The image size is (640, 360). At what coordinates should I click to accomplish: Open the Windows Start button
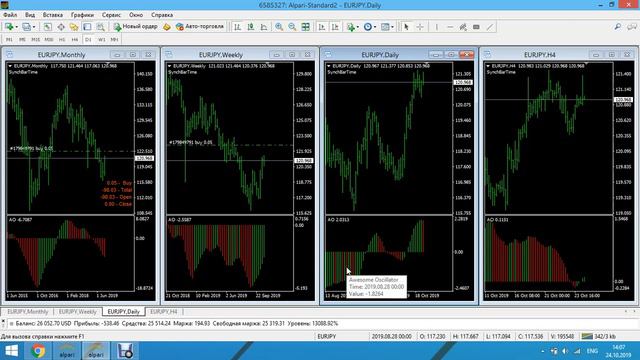tap(11, 351)
